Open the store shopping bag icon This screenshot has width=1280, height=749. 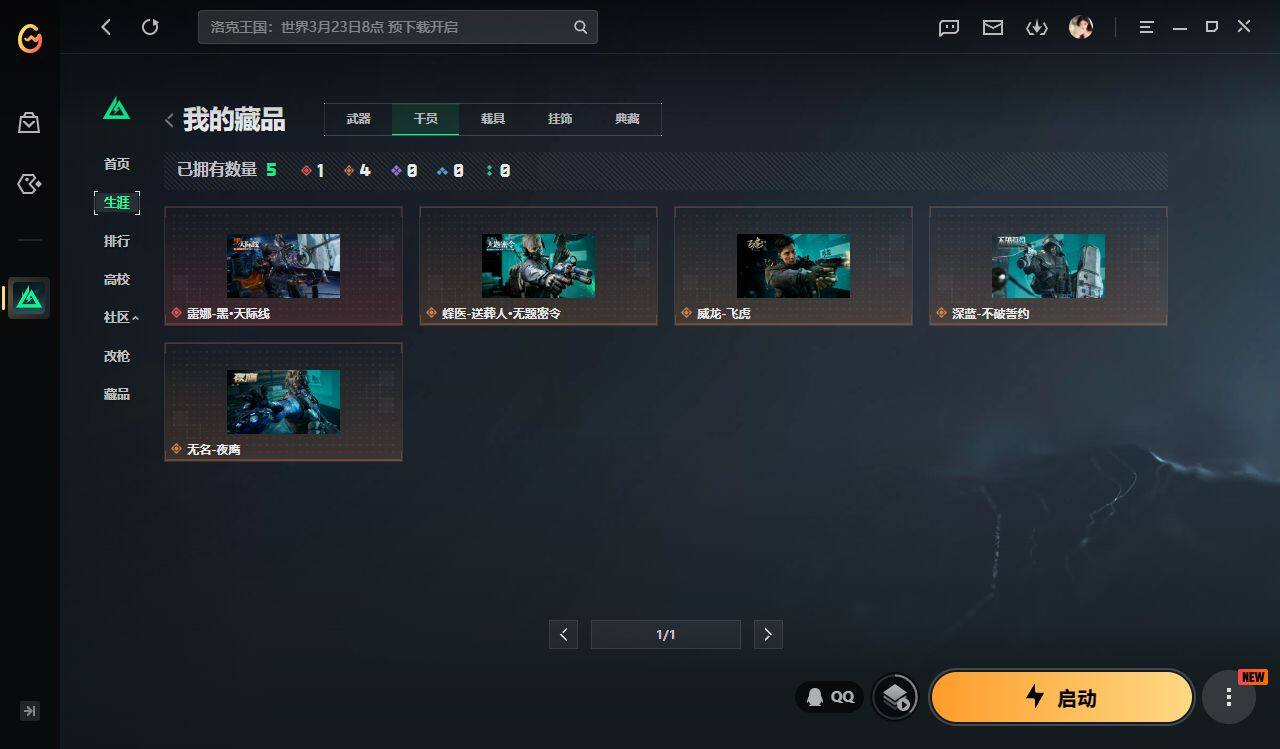click(29, 123)
